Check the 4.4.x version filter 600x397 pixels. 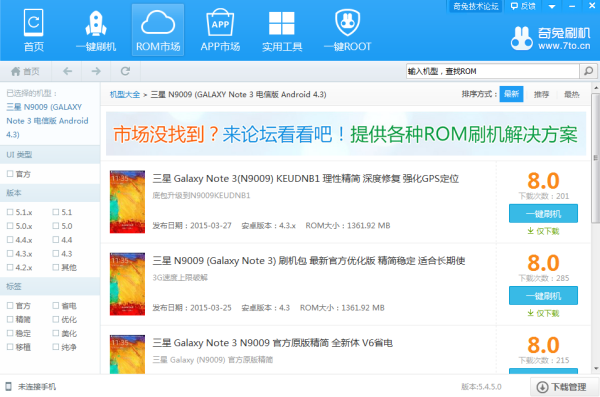(10, 240)
